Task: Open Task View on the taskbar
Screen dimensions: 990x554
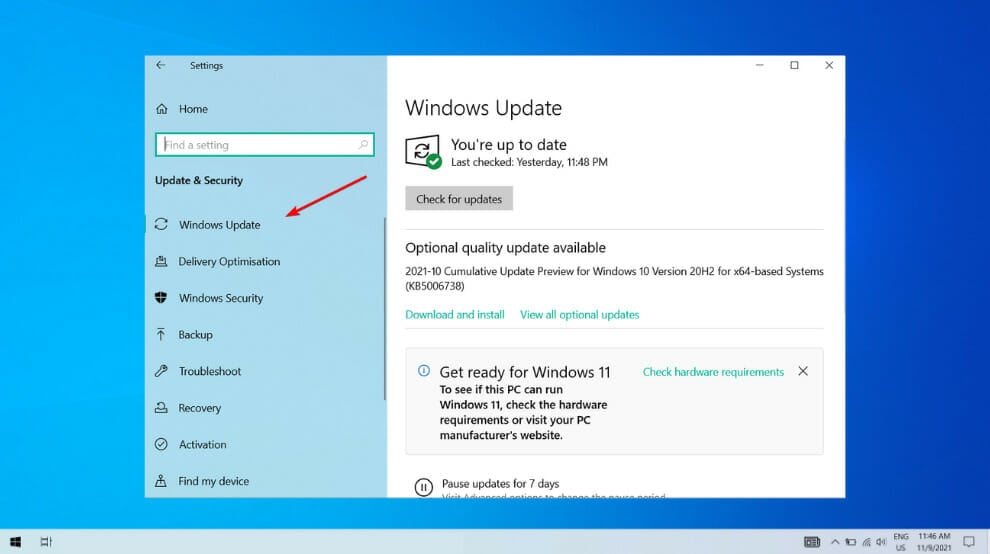Action: click(46, 542)
